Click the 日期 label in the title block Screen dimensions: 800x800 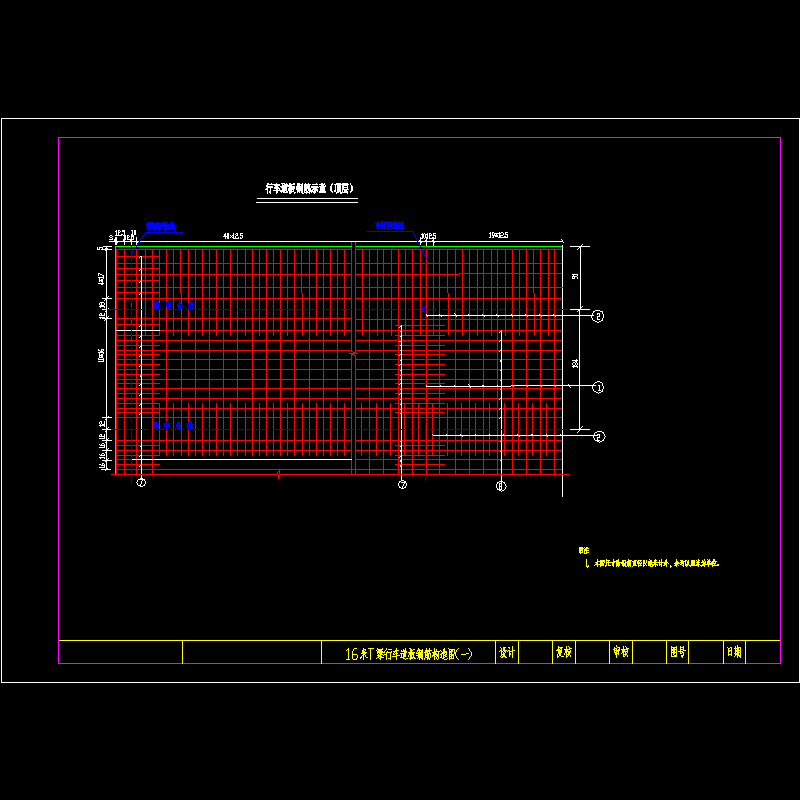[733, 652]
